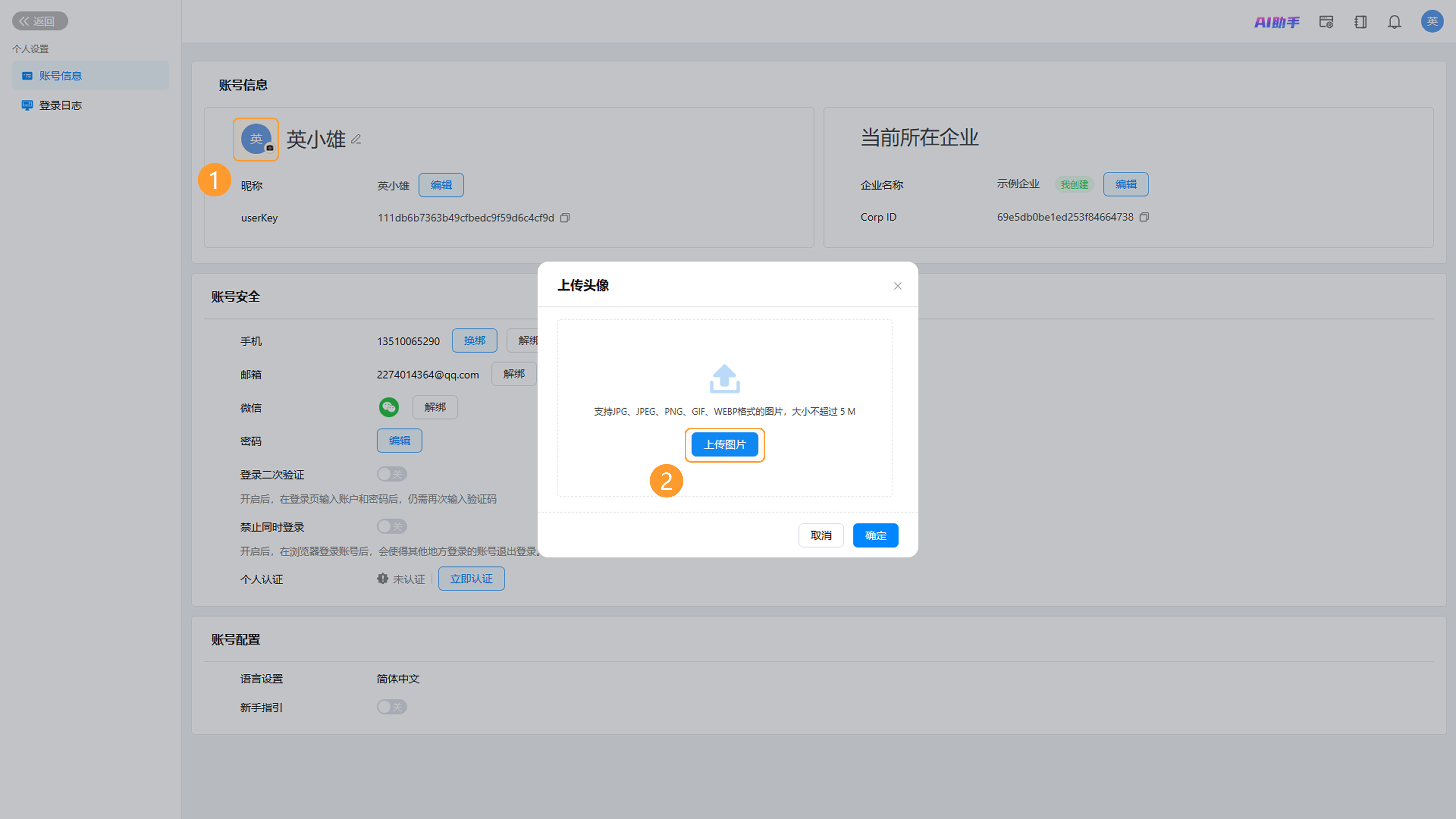Image resolution: width=1456 pixels, height=819 pixels.
Task: Click email 2274014364@qq.com
Action: 427,375
